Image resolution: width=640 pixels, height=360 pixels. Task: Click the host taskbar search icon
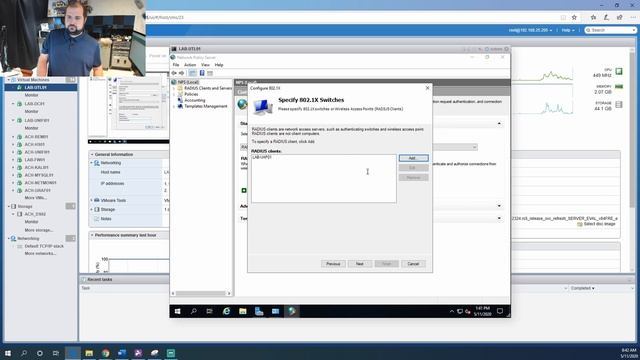tap(24, 353)
